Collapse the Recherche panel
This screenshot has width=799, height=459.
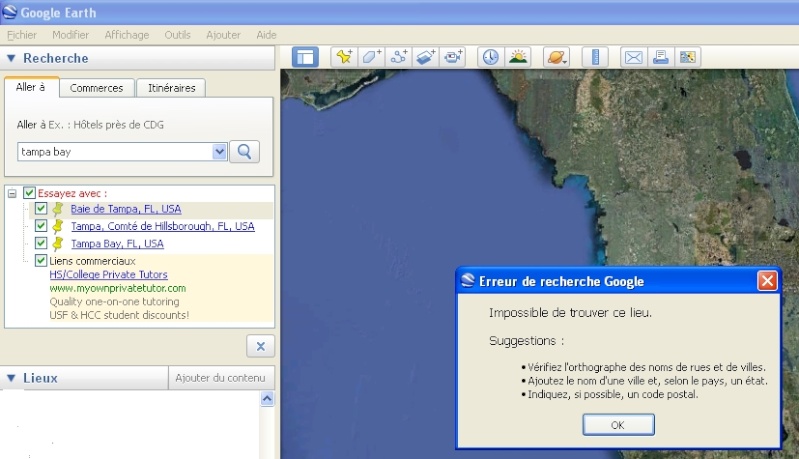pos(11,58)
